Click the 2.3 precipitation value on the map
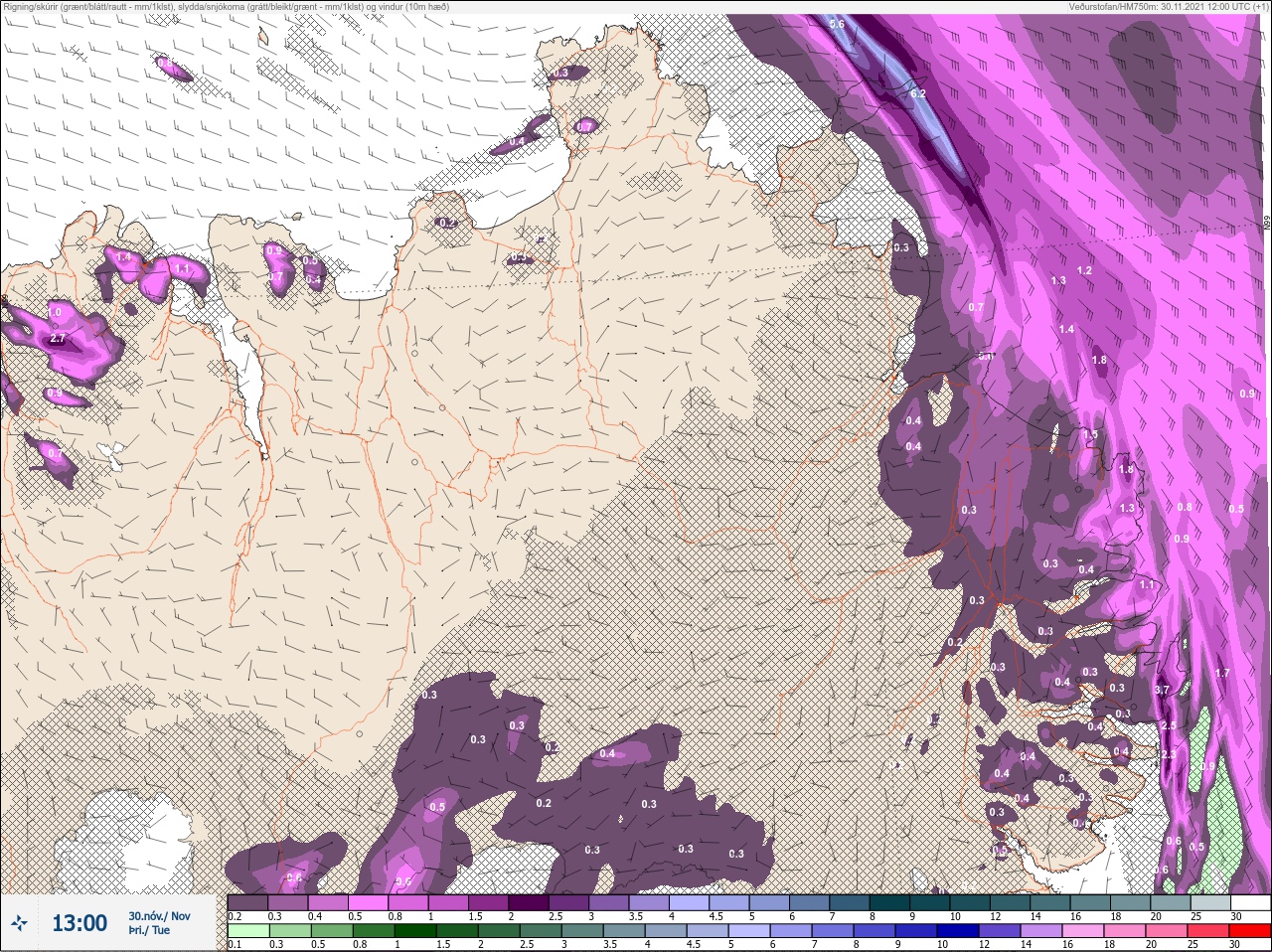This screenshot has height=952, width=1272. pos(1169,755)
